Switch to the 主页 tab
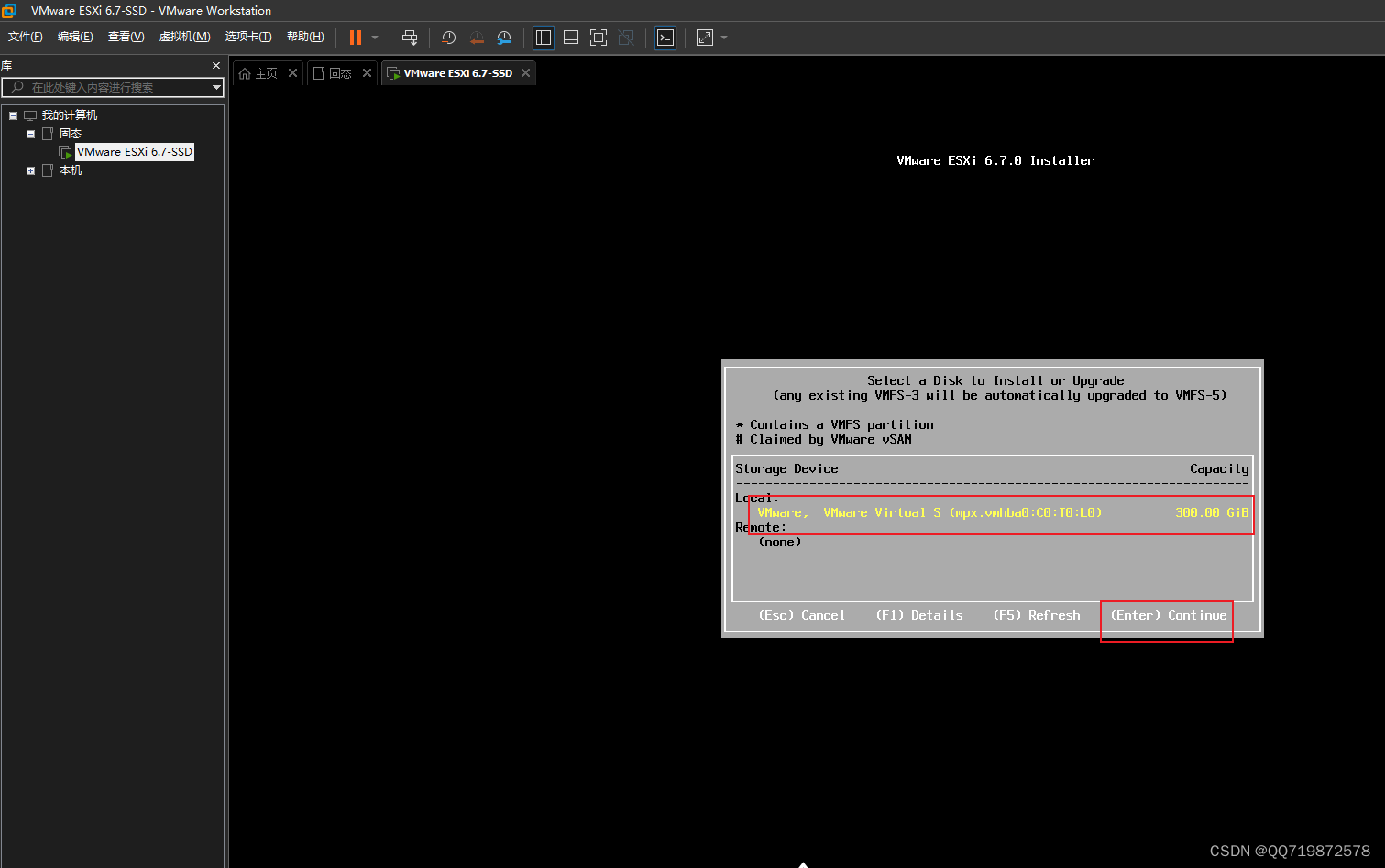This screenshot has width=1385, height=868. 266,73
